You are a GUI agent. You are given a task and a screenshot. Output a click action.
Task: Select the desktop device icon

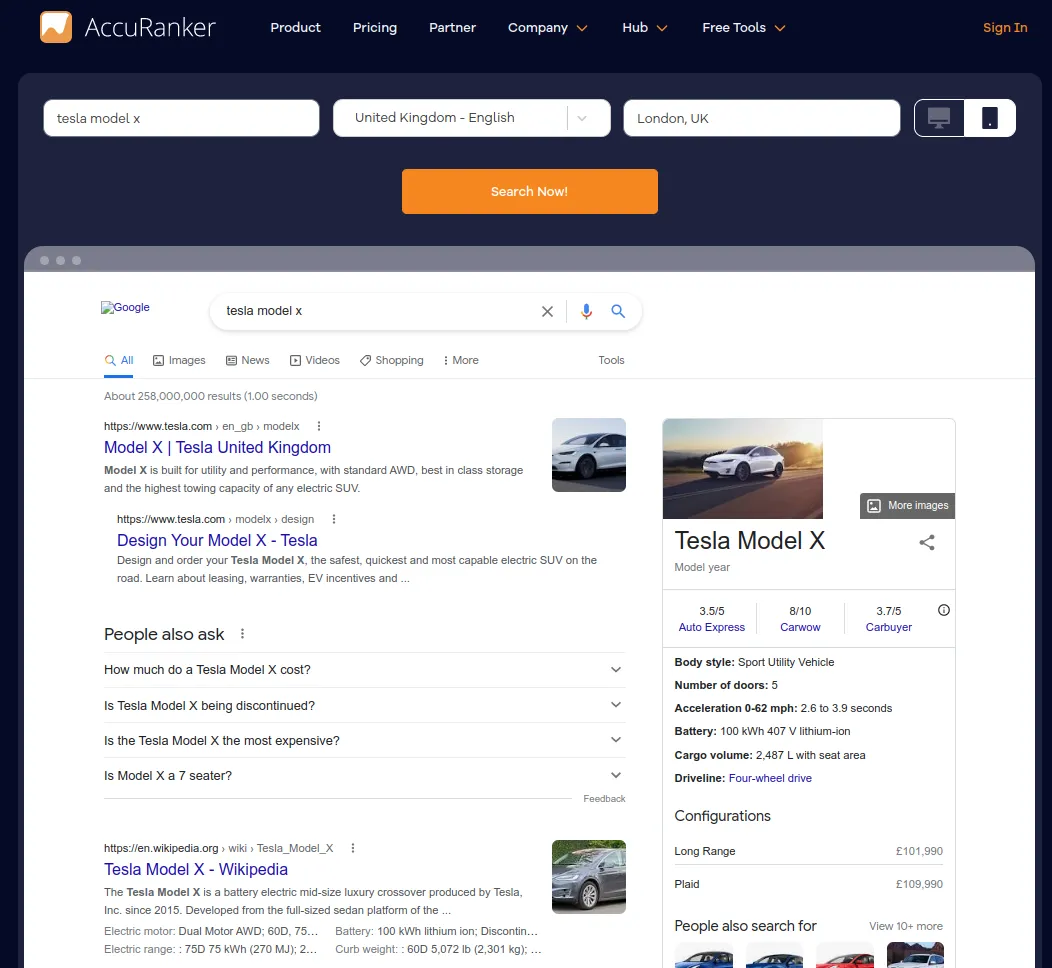(x=938, y=117)
